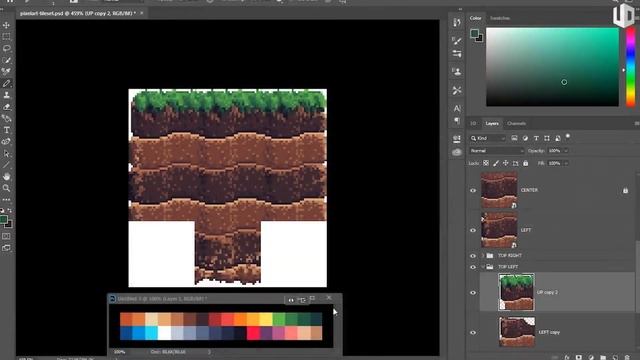Open collapsed Paragraph panel icon

[x=457, y=121]
